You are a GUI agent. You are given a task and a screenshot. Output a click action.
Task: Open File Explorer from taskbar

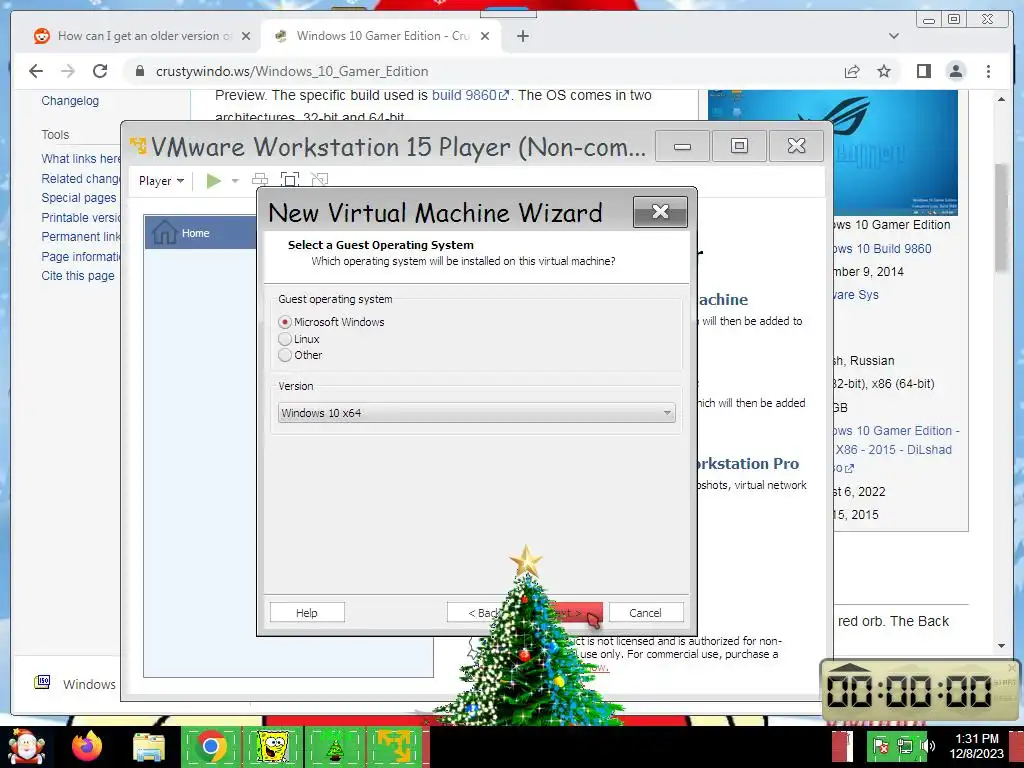click(149, 747)
